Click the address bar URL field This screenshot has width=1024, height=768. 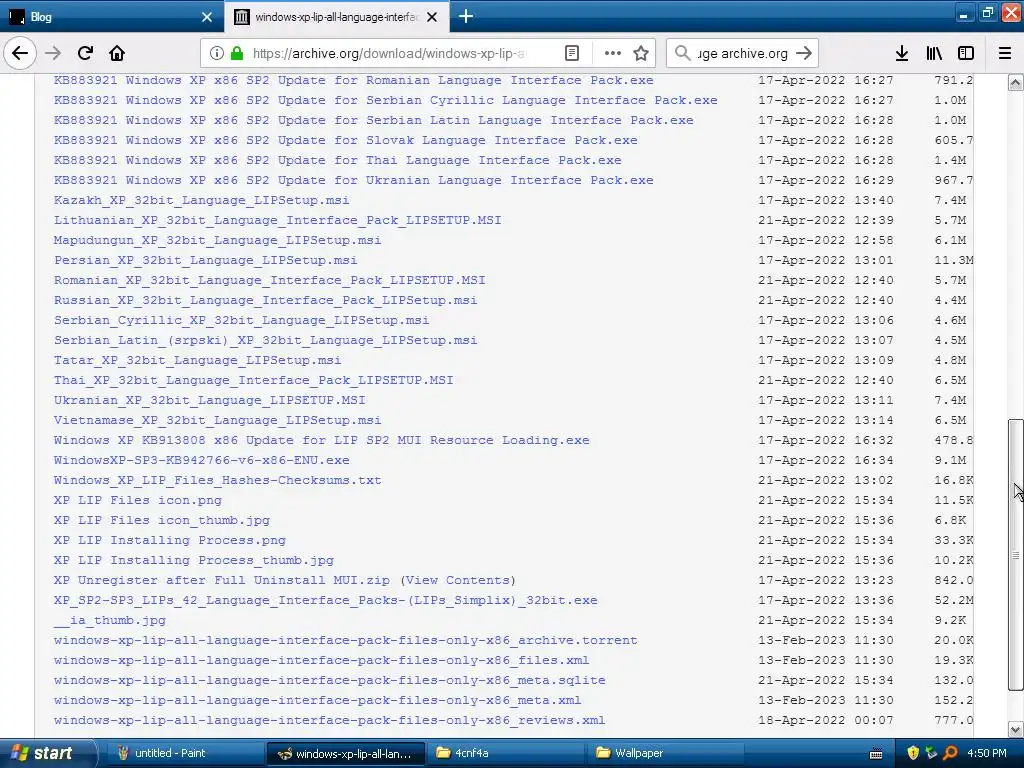[389, 54]
